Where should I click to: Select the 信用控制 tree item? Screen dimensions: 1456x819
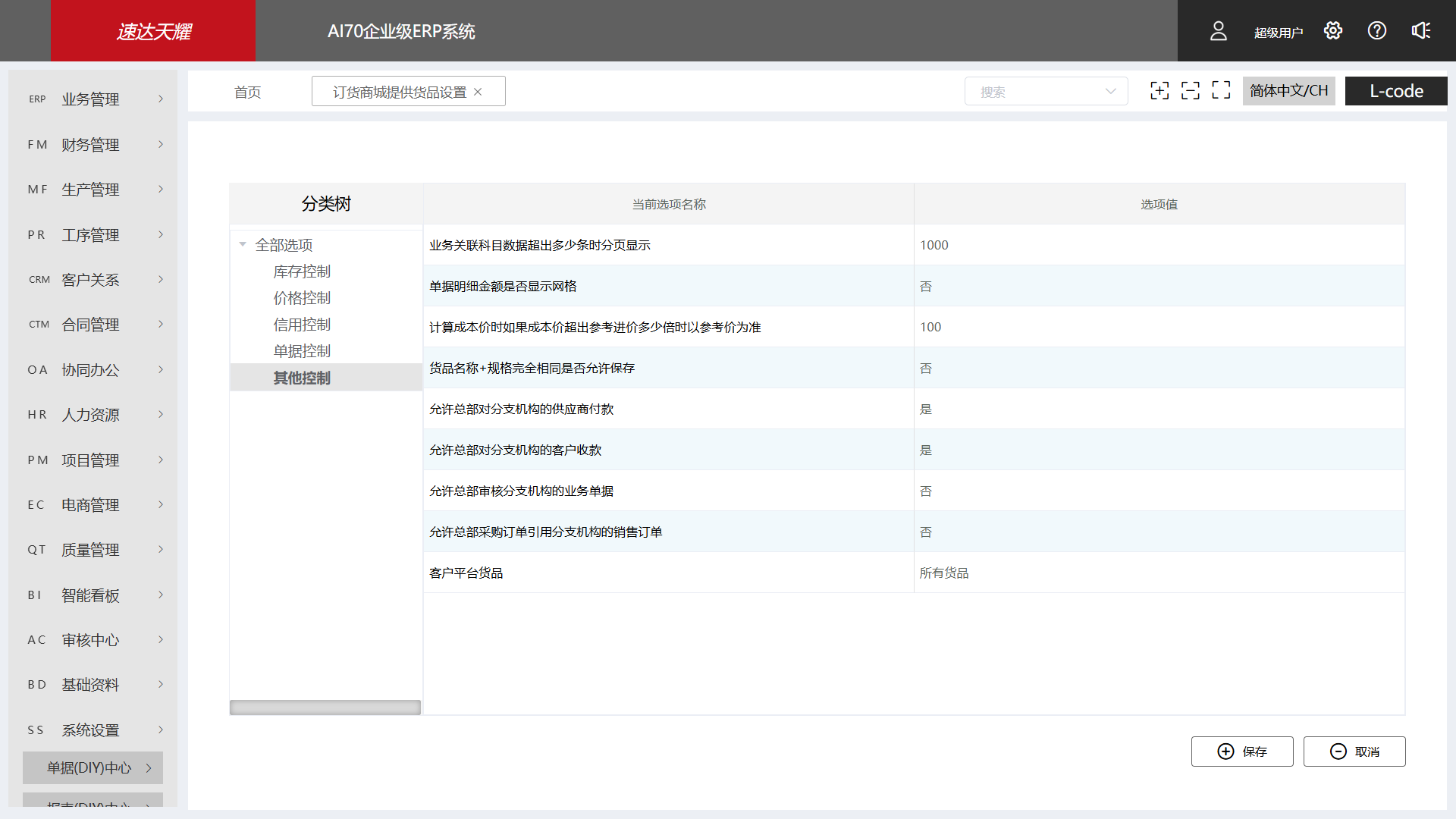coord(301,324)
